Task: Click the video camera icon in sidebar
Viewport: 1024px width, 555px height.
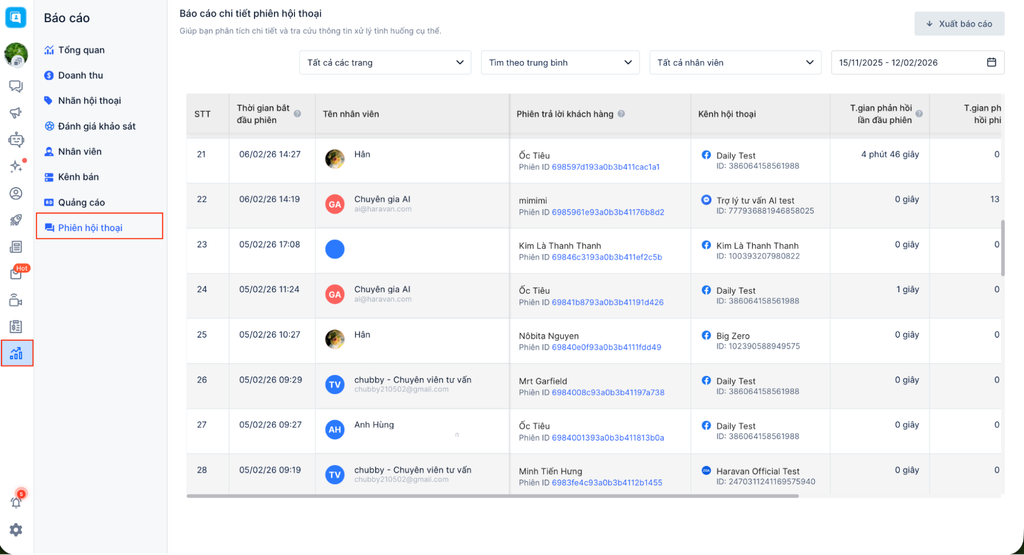Action: (16, 300)
